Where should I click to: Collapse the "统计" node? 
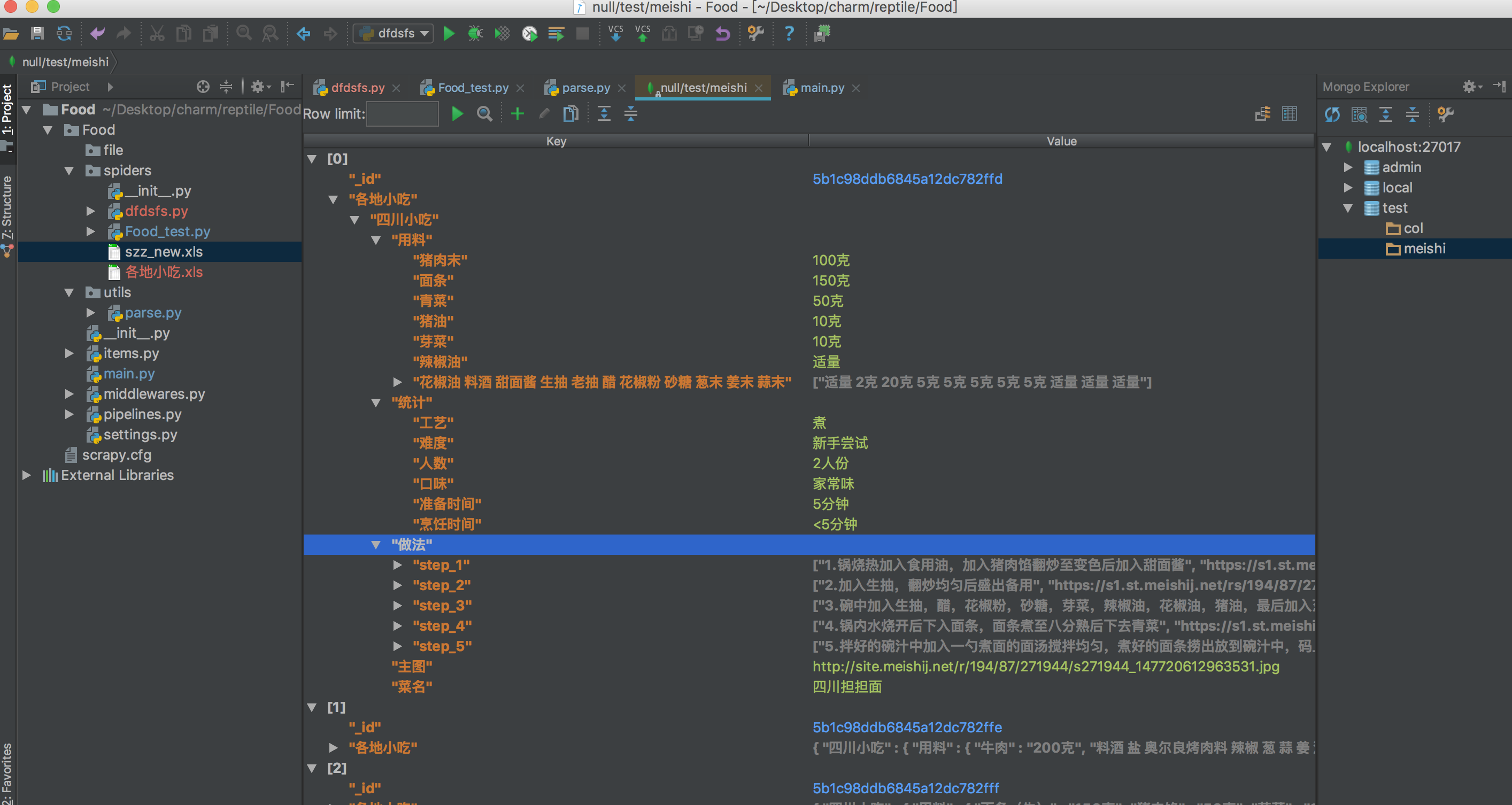click(376, 402)
